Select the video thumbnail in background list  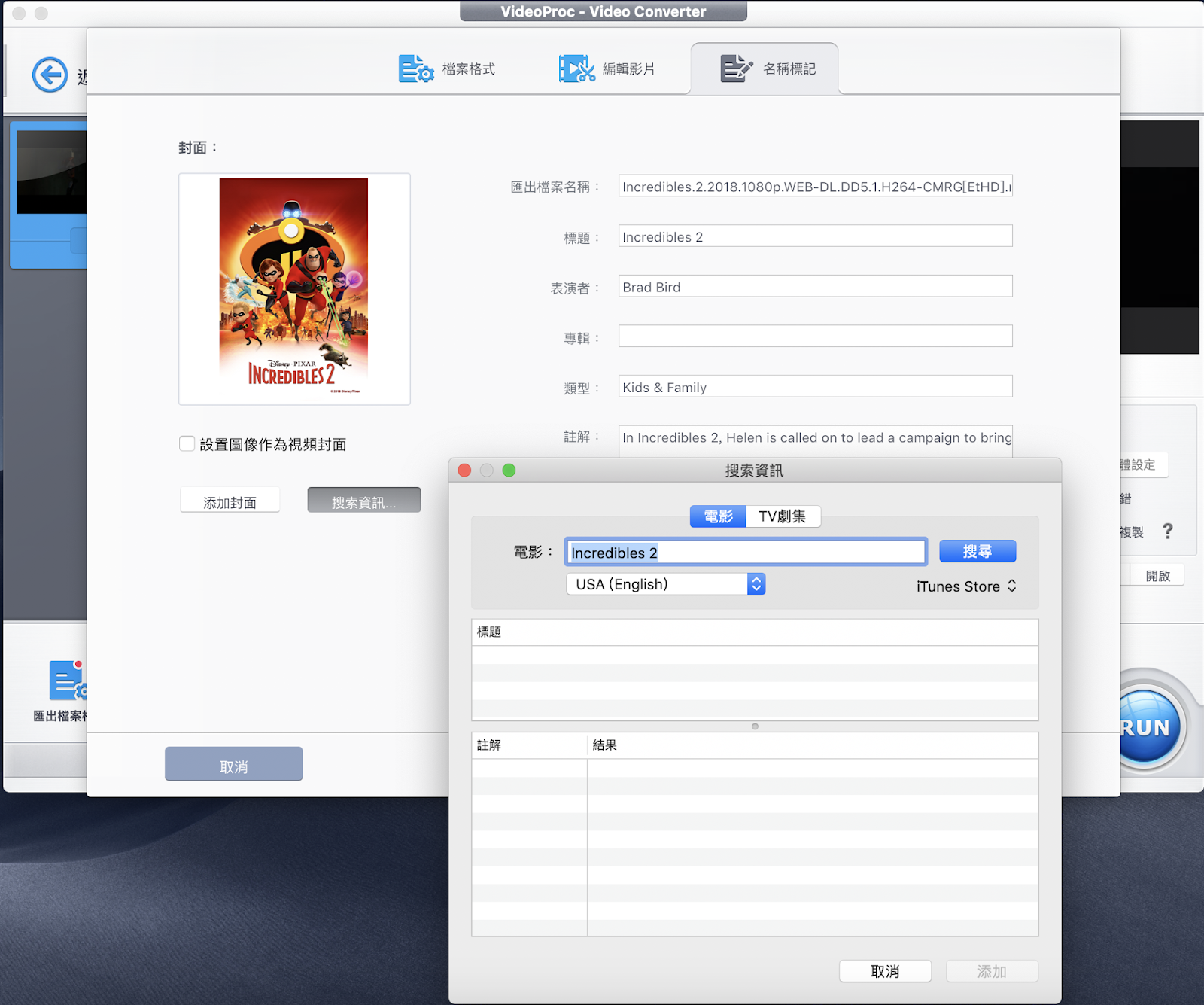[51, 172]
